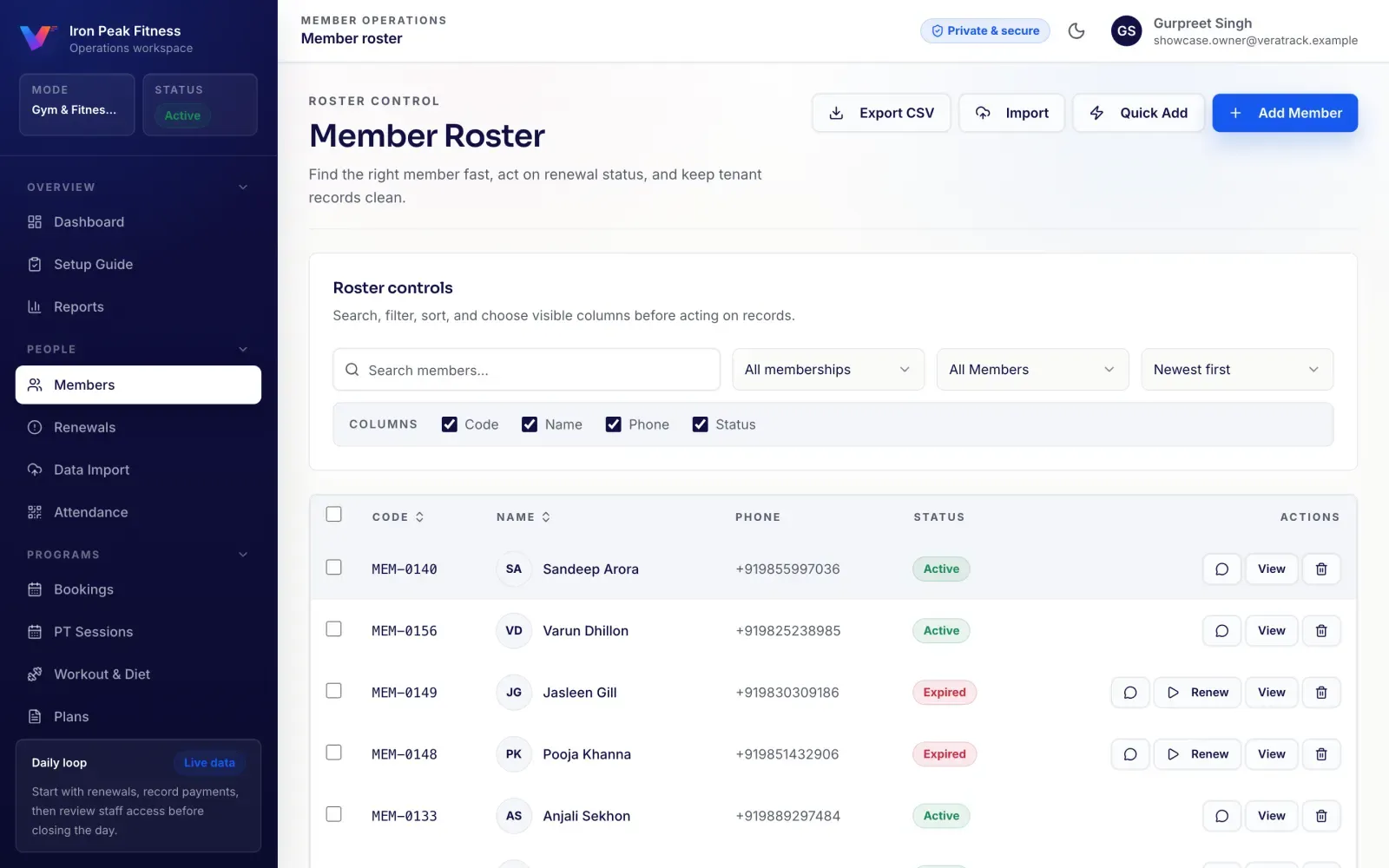The image size is (1389, 868).
Task: Open Renewals in sidebar
Action: tap(138, 427)
